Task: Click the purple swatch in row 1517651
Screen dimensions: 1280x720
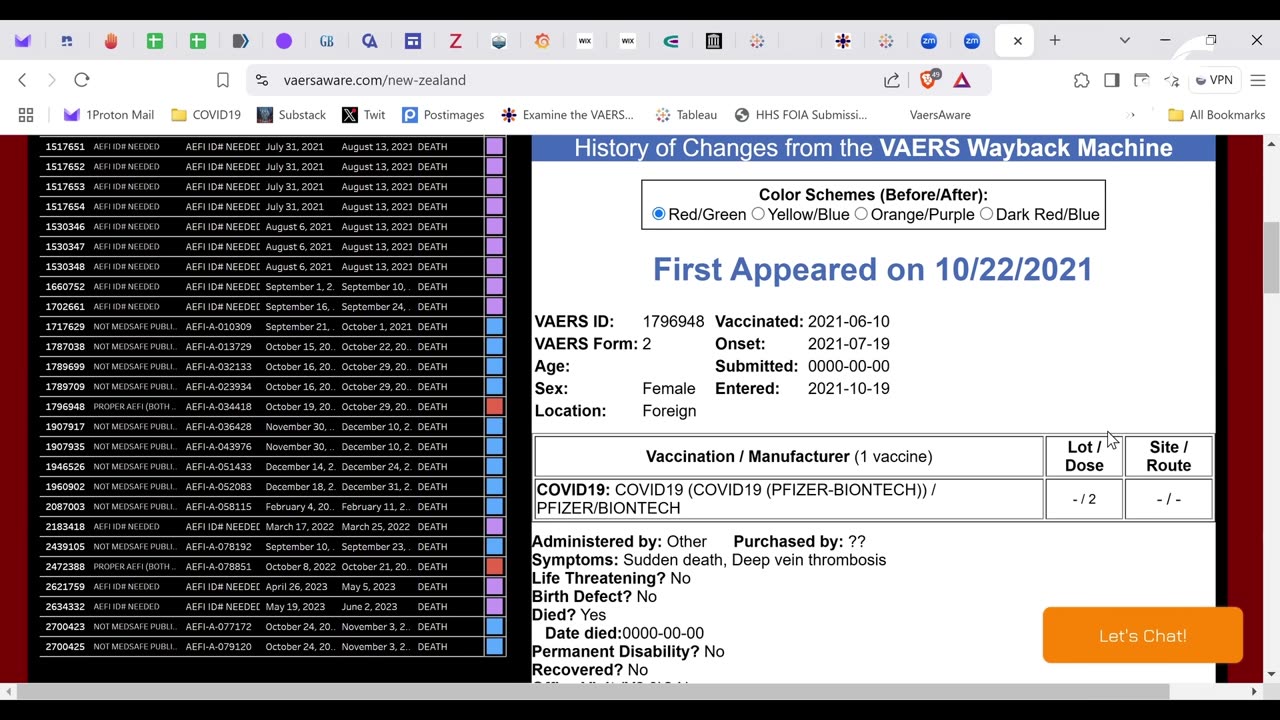Action: [494, 147]
